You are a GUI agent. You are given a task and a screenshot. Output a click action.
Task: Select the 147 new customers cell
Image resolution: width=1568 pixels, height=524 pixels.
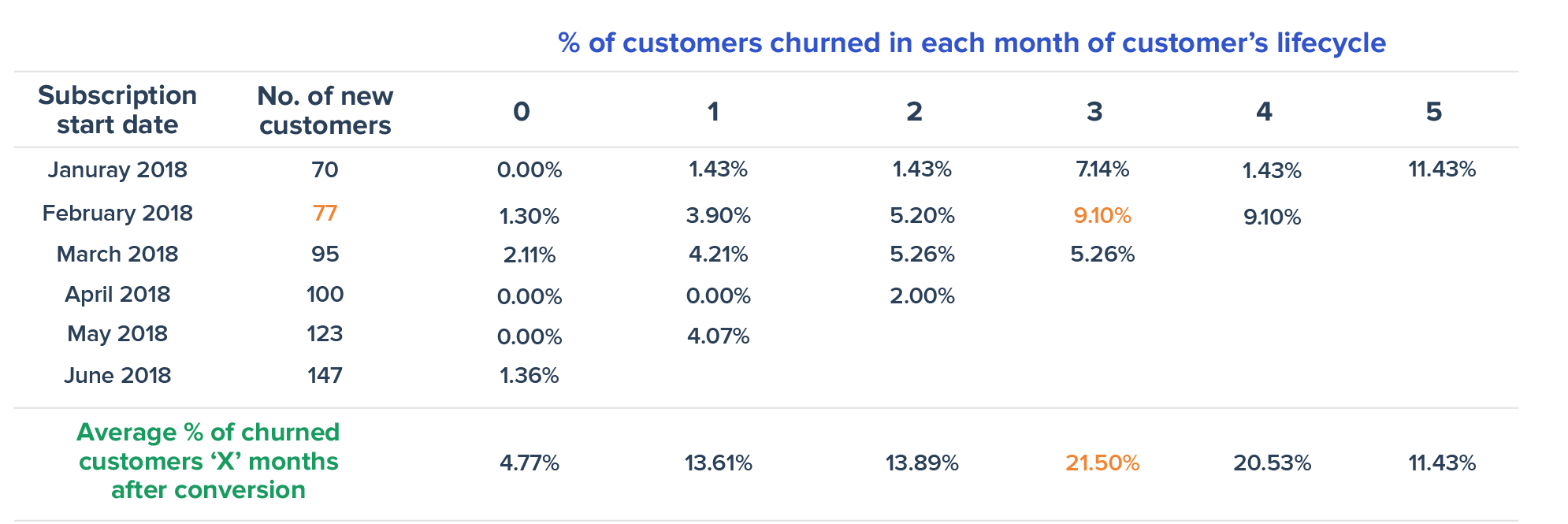point(325,375)
